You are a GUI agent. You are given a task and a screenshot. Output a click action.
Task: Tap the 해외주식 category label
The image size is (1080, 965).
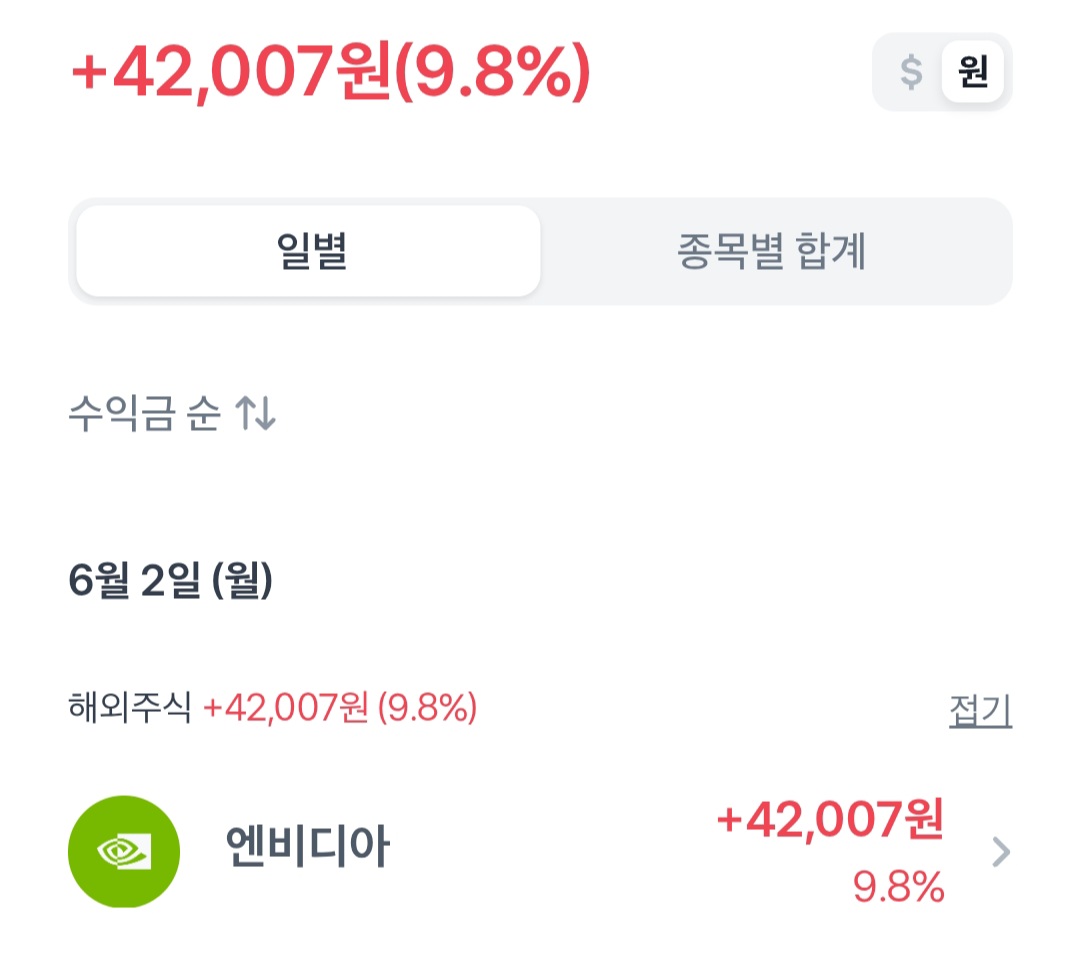[x=129, y=707]
